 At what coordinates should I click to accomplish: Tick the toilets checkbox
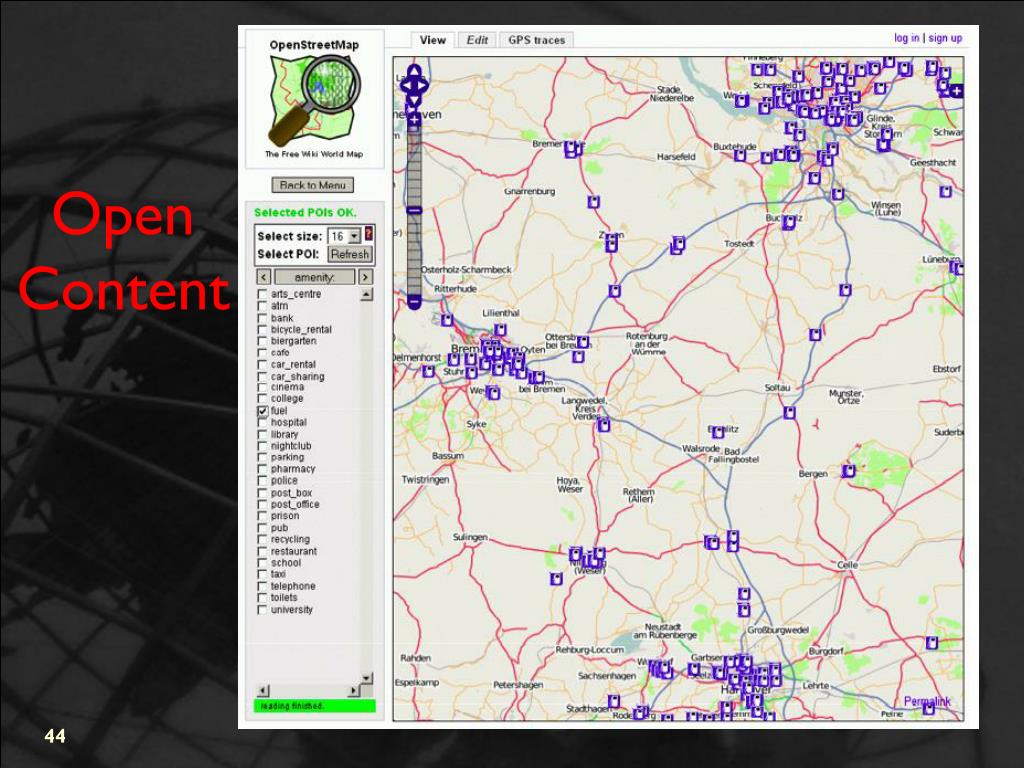pos(263,598)
